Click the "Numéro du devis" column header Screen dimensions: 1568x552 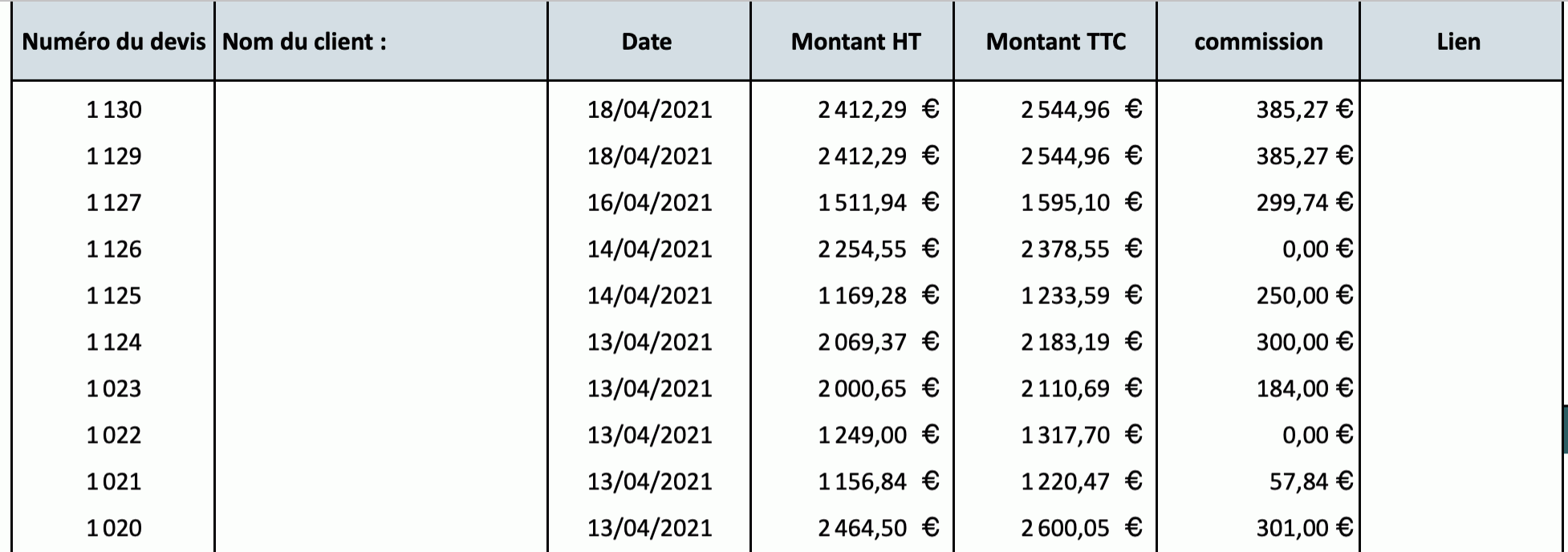[x=114, y=42]
